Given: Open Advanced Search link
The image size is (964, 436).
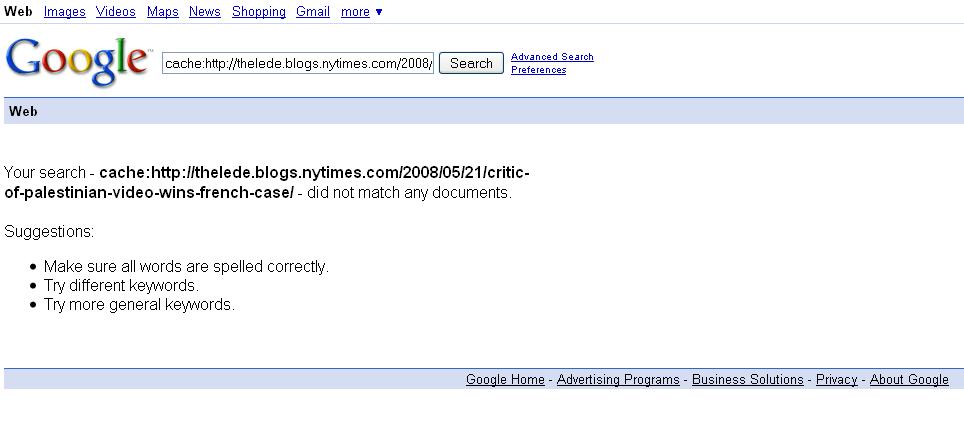Looking at the screenshot, I should click(552, 57).
